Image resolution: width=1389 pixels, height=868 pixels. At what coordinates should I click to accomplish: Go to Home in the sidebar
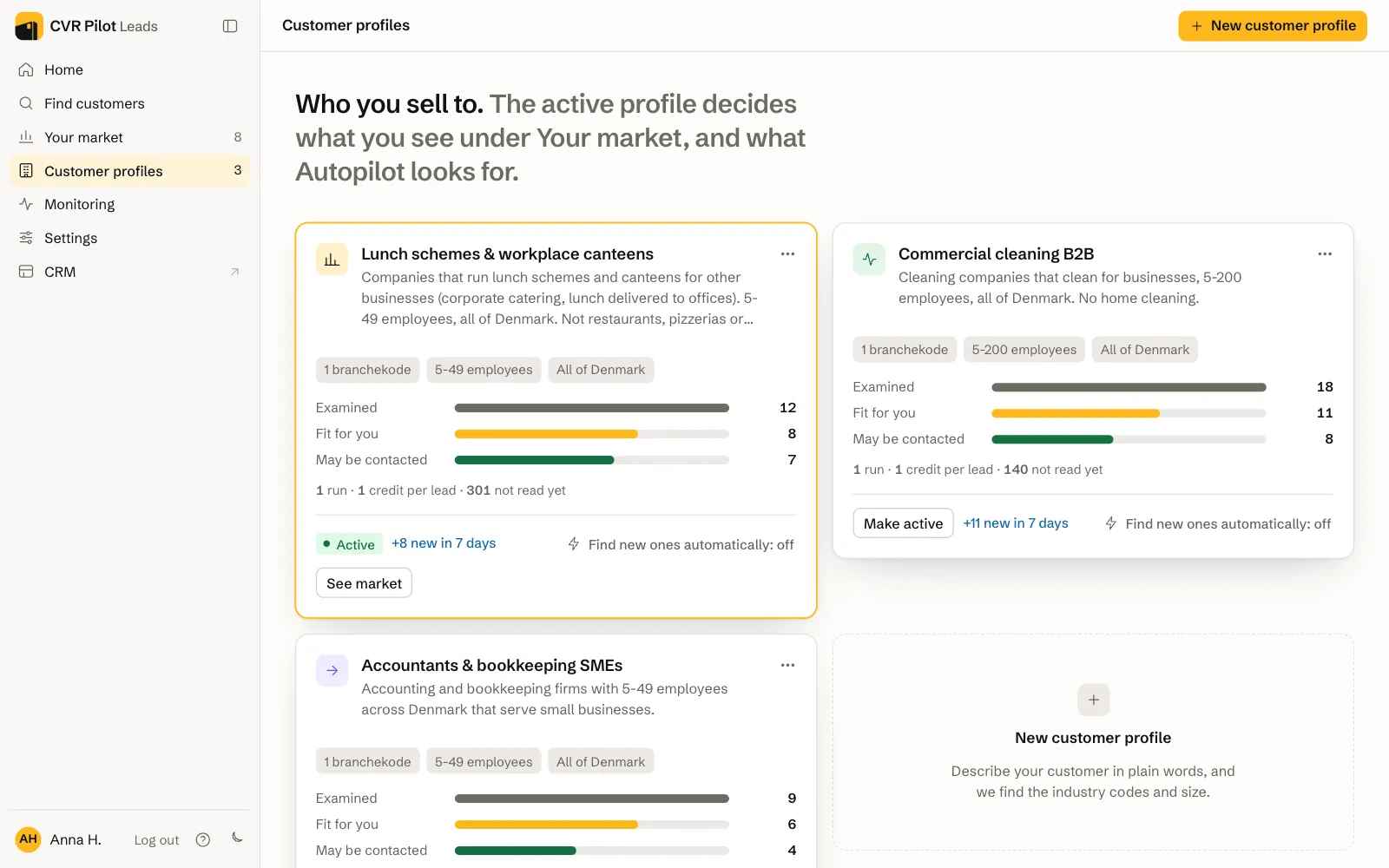[129, 69]
